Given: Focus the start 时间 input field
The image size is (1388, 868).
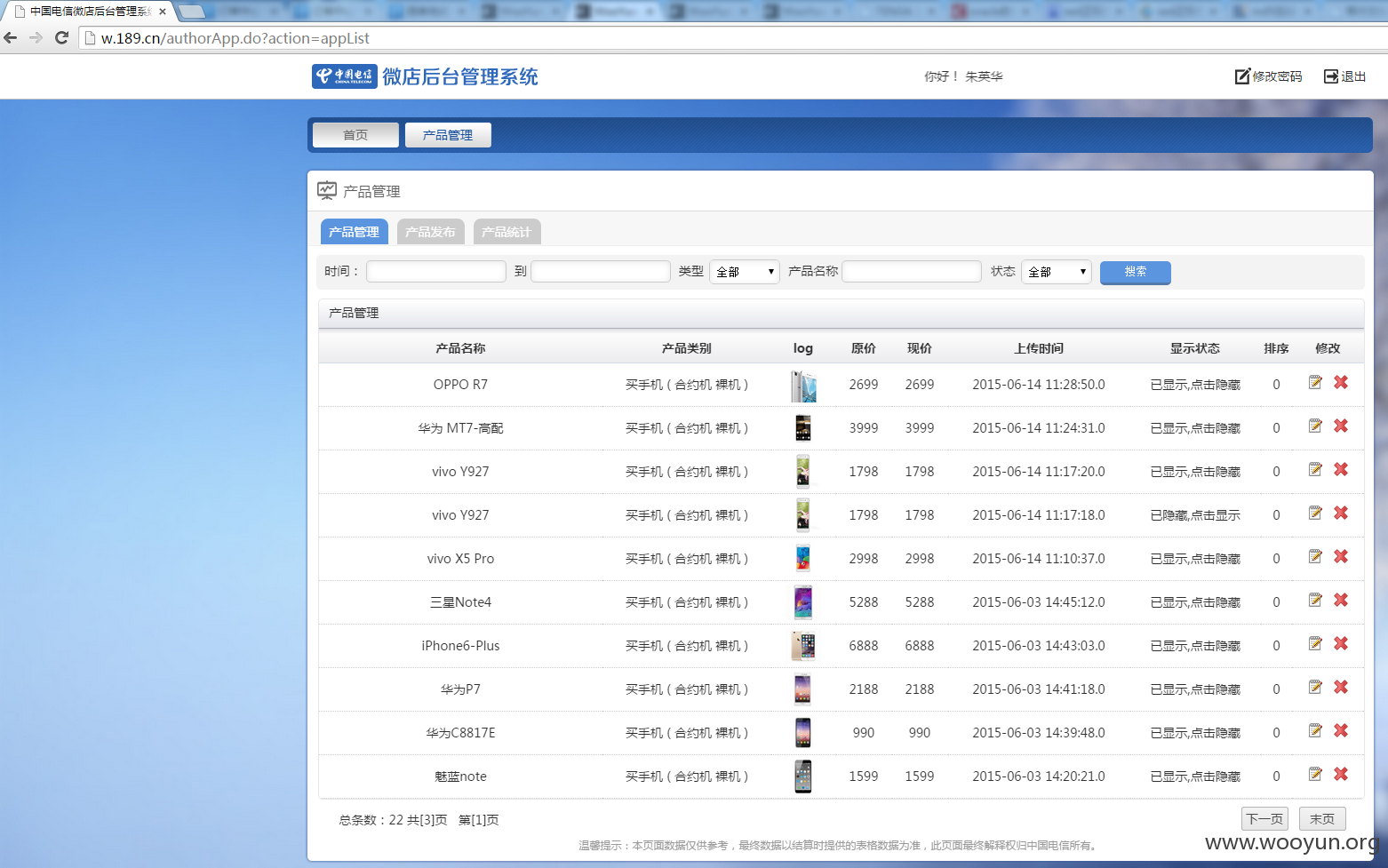Looking at the screenshot, I should (x=436, y=271).
